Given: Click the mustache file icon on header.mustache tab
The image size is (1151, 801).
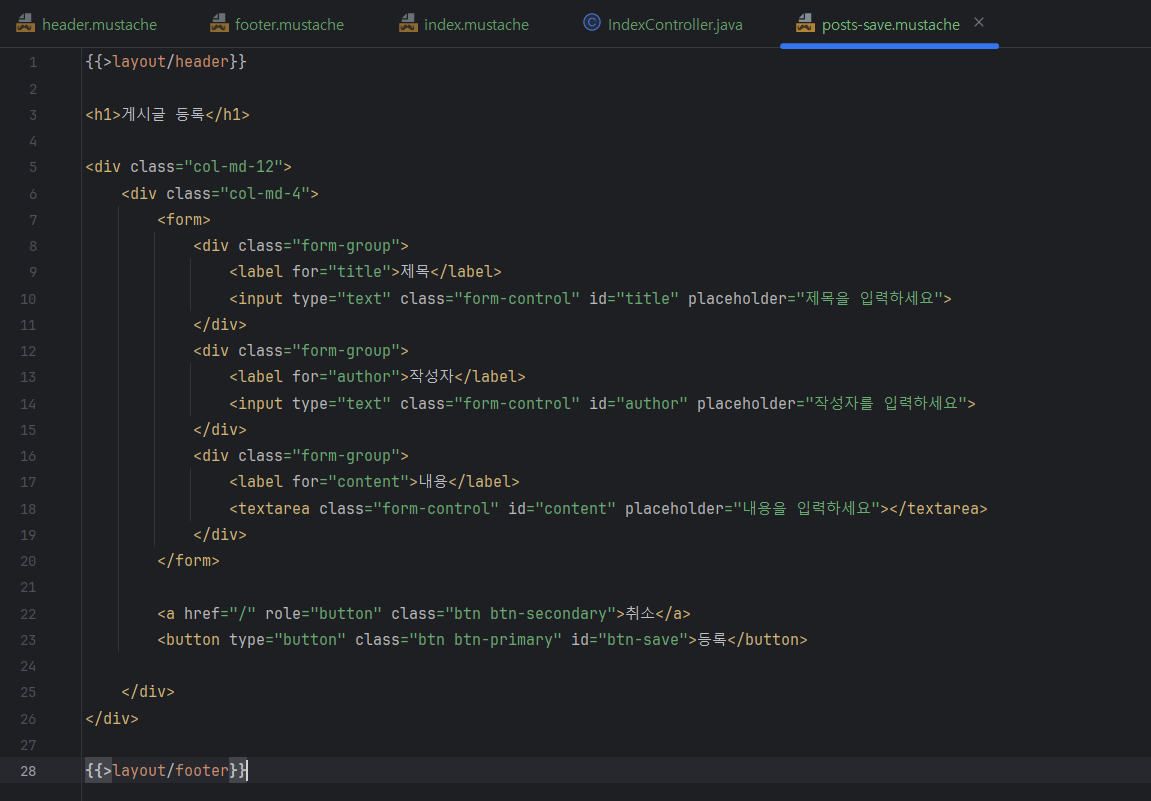Looking at the screenshot, I should [26, 23].
